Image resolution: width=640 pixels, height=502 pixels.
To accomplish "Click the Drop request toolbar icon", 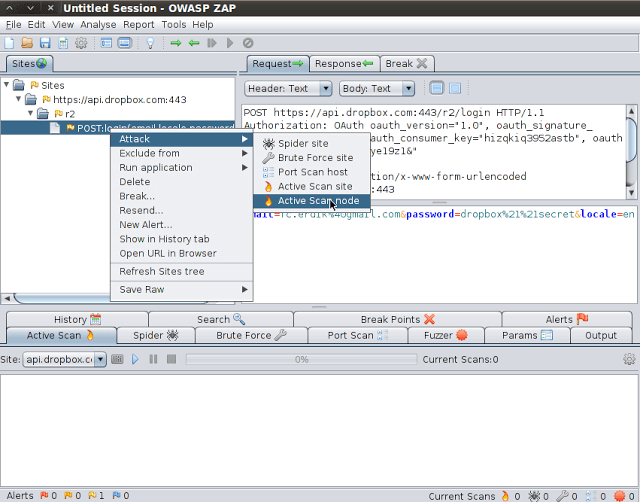I will 248,43.
